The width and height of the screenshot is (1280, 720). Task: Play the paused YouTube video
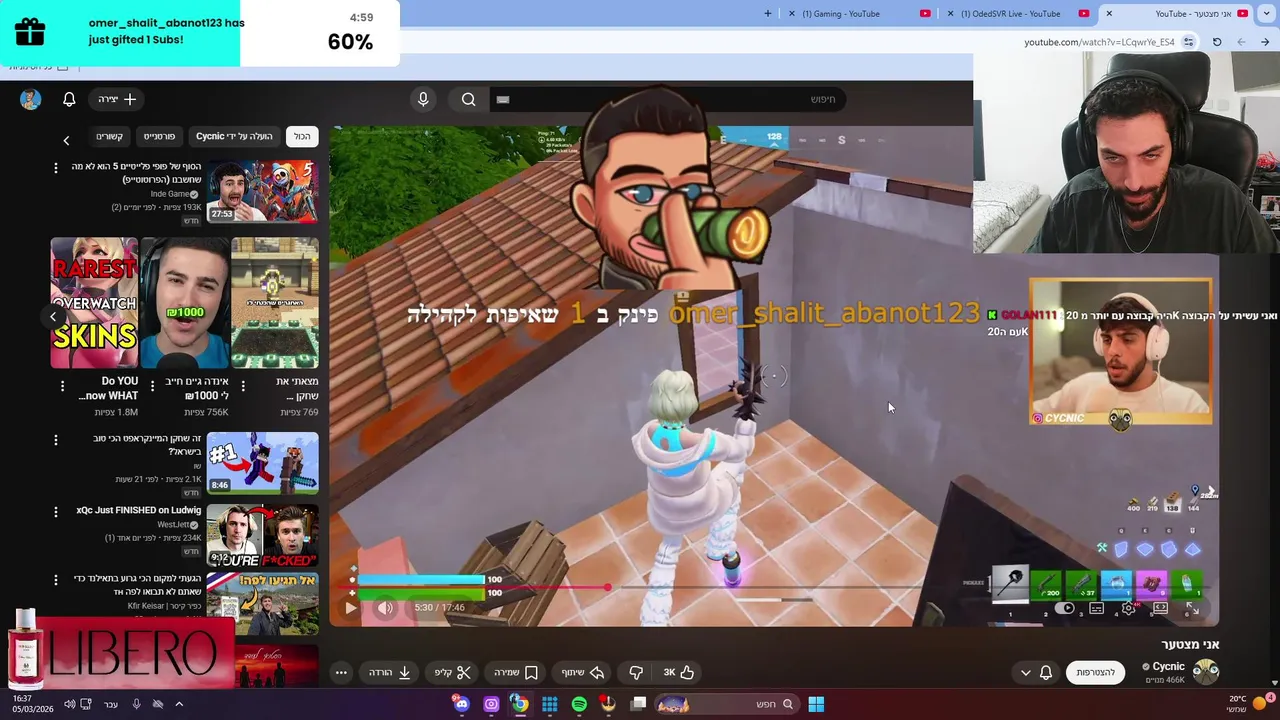350,607
